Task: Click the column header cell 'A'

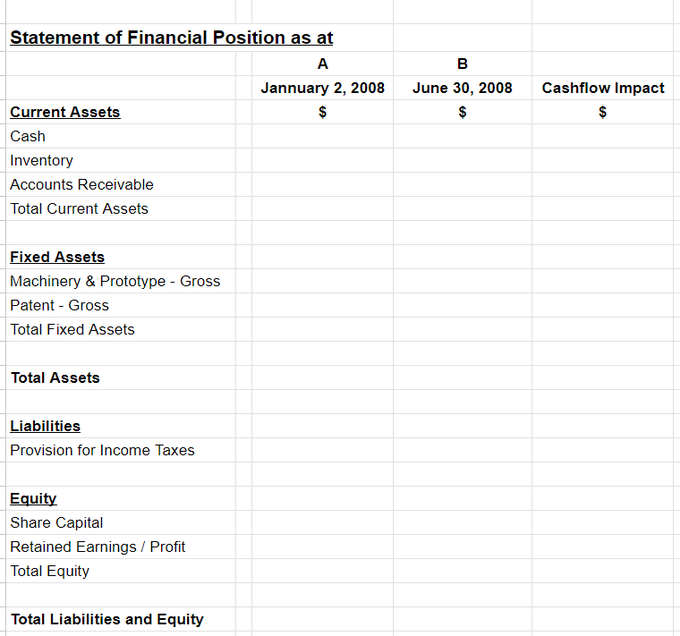Action: pyautogui.click(x=323, y=64)
